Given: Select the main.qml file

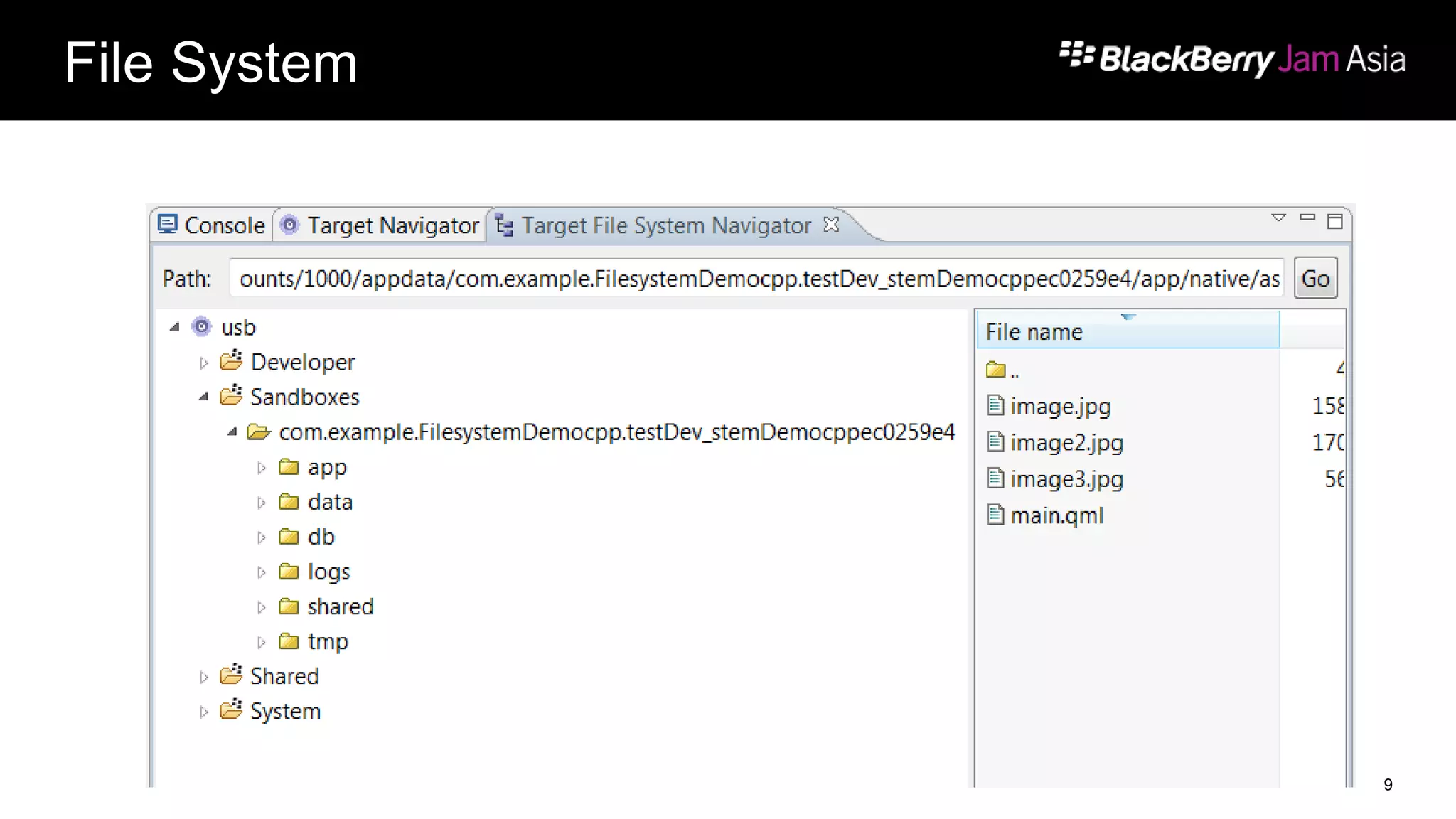Looking at the screenshot, I should [x=1056, y=516].
